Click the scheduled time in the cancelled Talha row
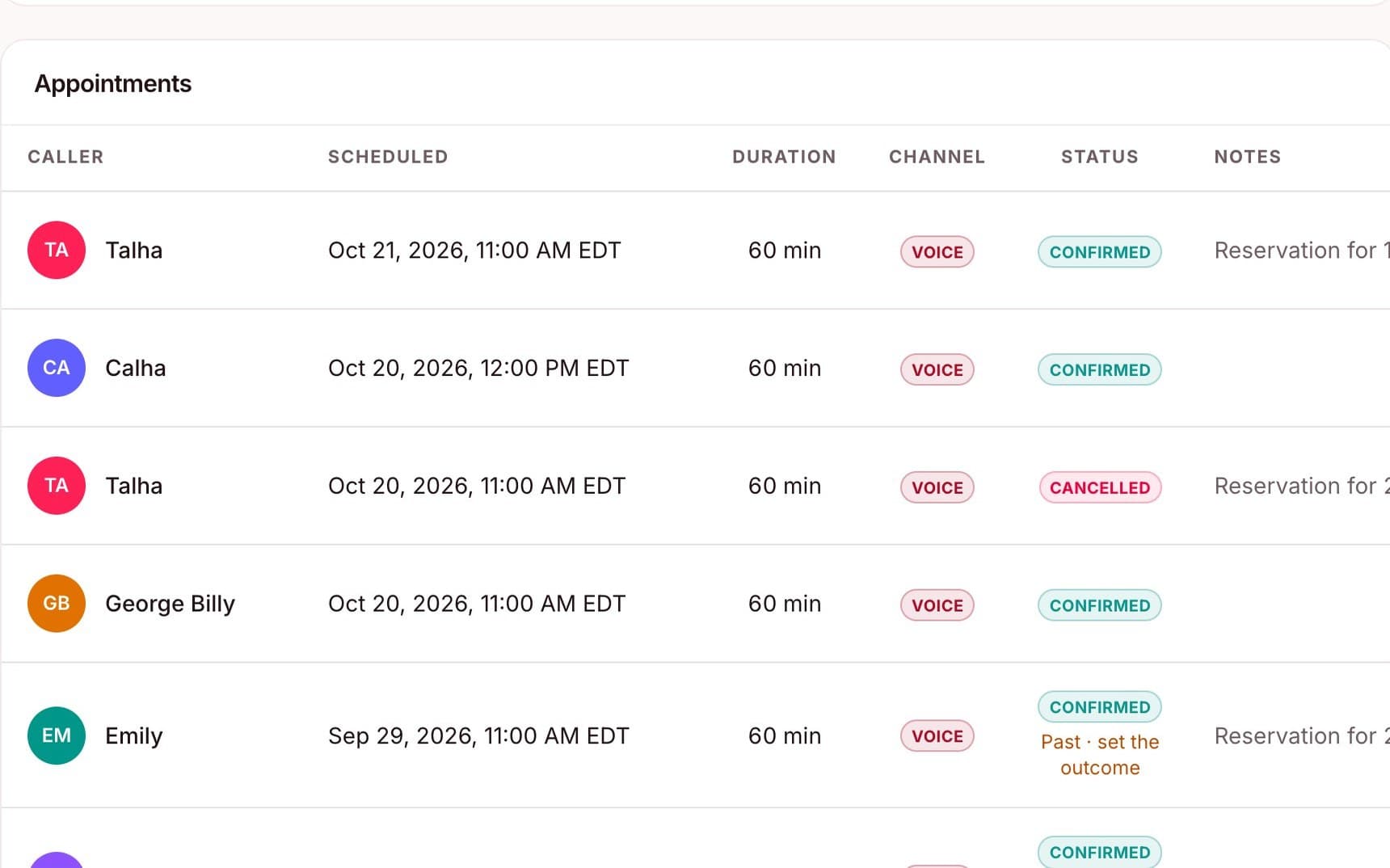The height and width of the screenshot is (868, 1390). [x=477, y=487]
